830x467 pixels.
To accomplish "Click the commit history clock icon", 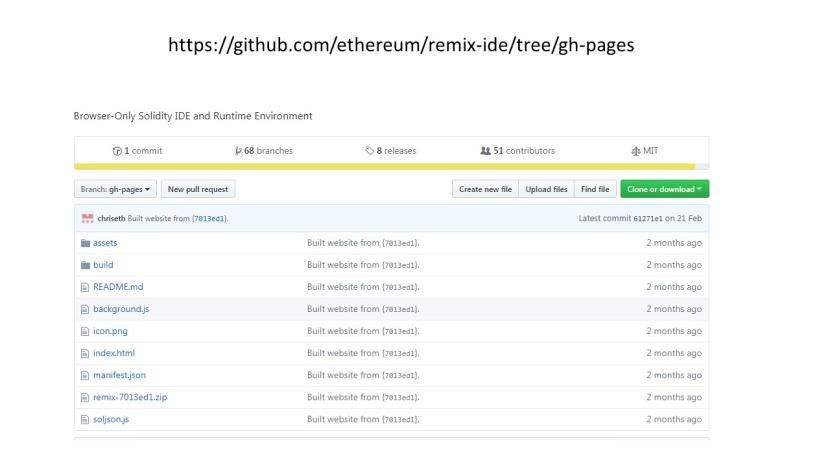I will tap(118, 151).
